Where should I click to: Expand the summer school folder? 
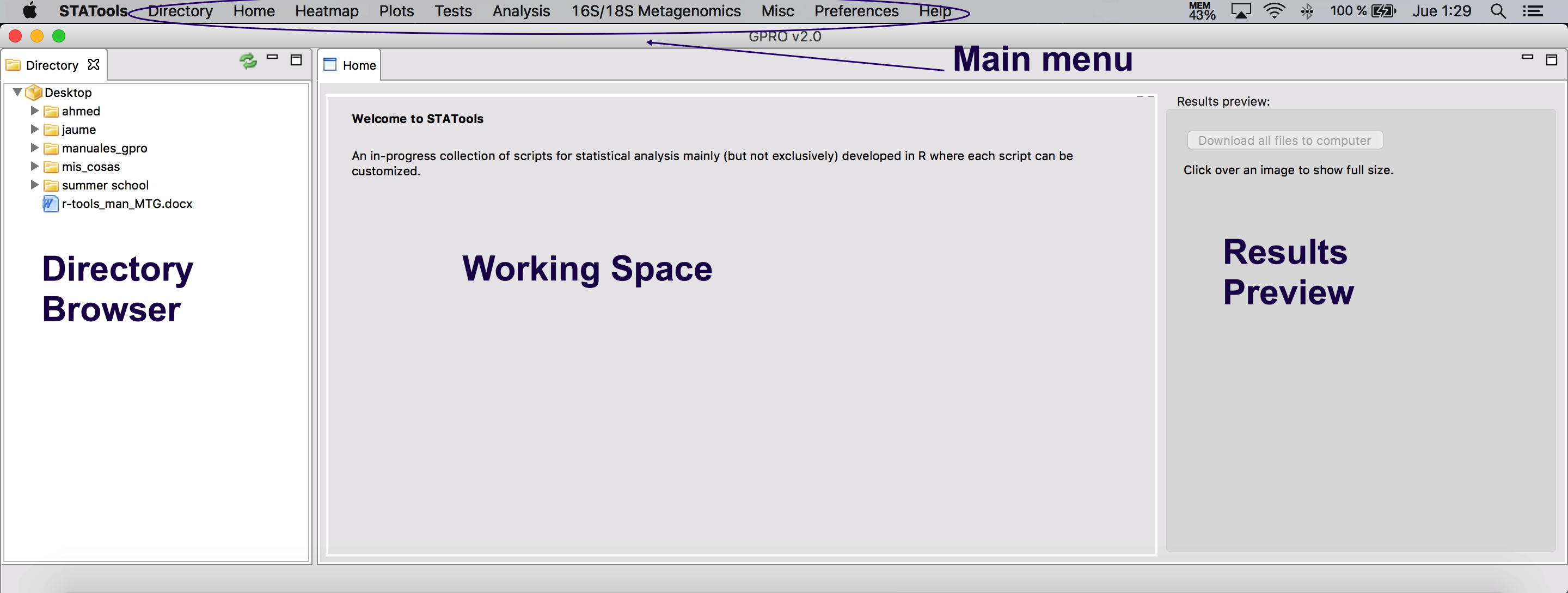[x=35, y=185]
